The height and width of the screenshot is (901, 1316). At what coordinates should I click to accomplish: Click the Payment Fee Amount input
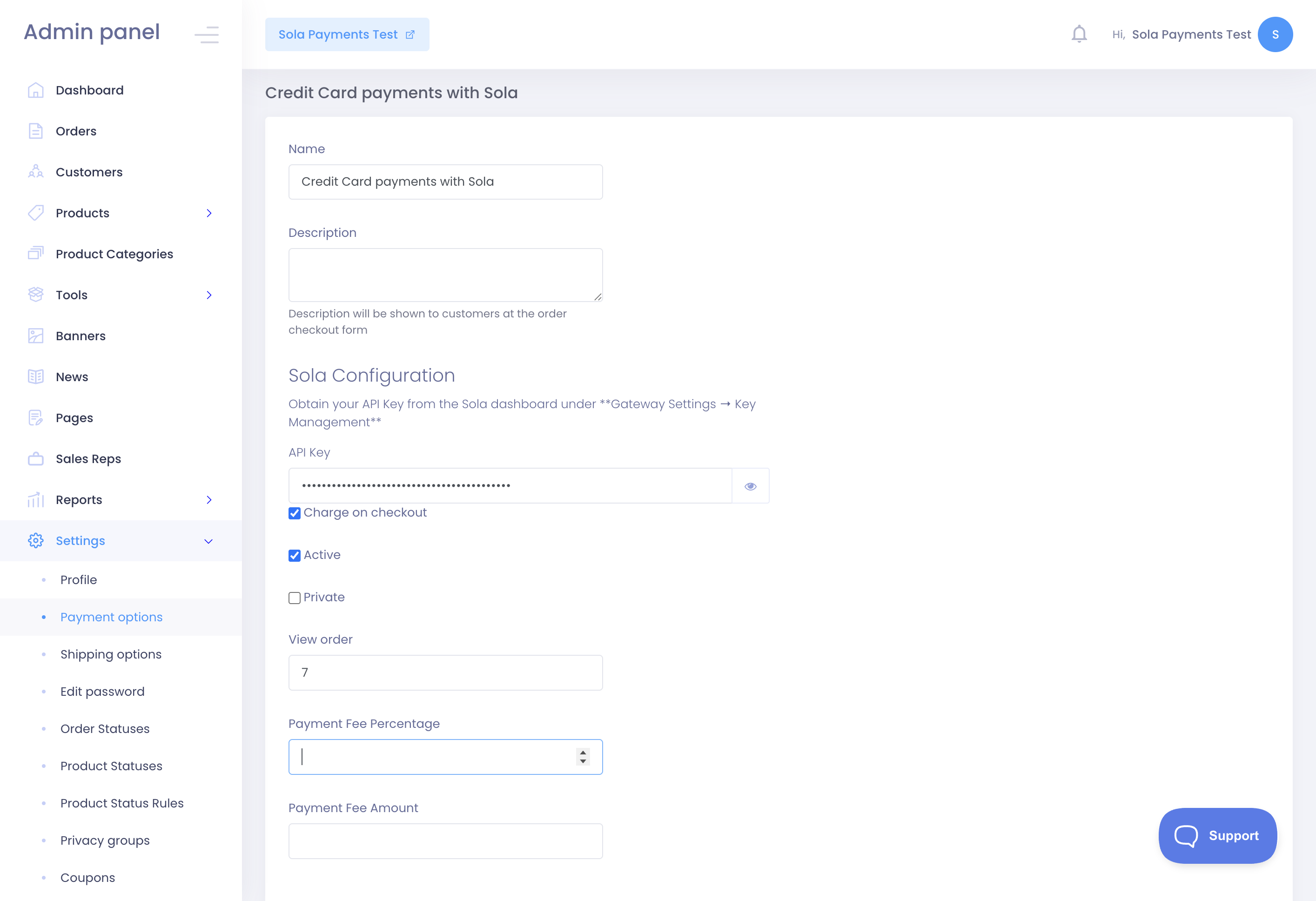pyautogui.click(x=446, y=841)
